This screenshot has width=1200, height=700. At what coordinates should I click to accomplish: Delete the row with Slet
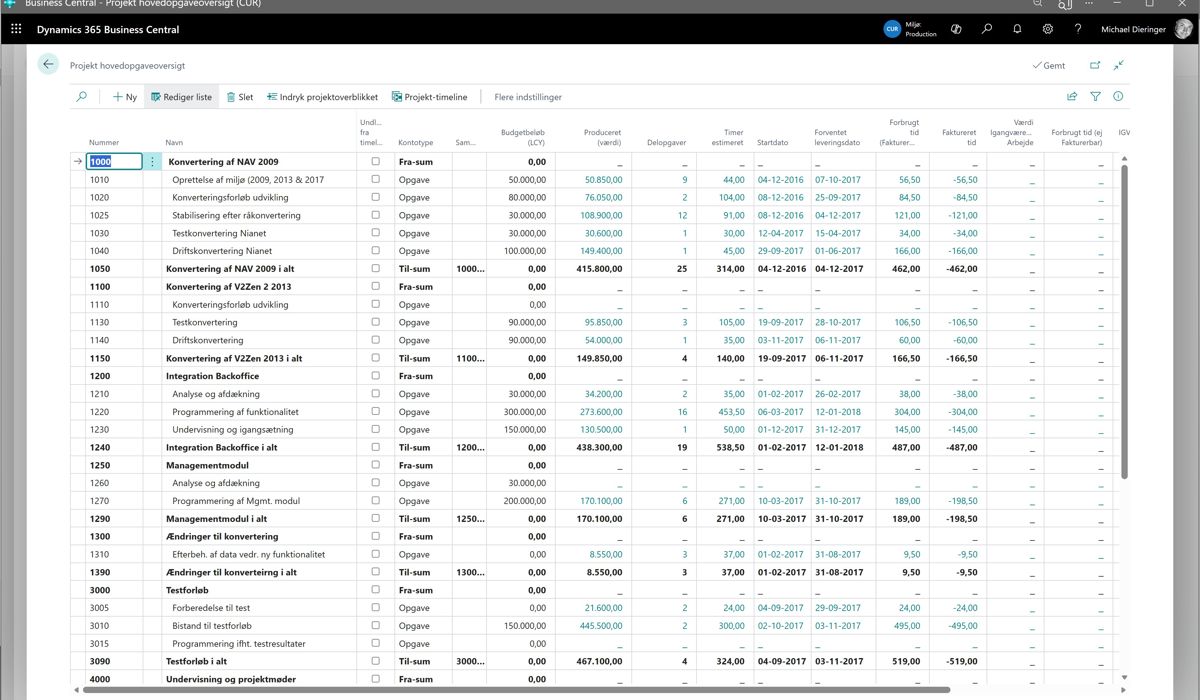[240, 97]
